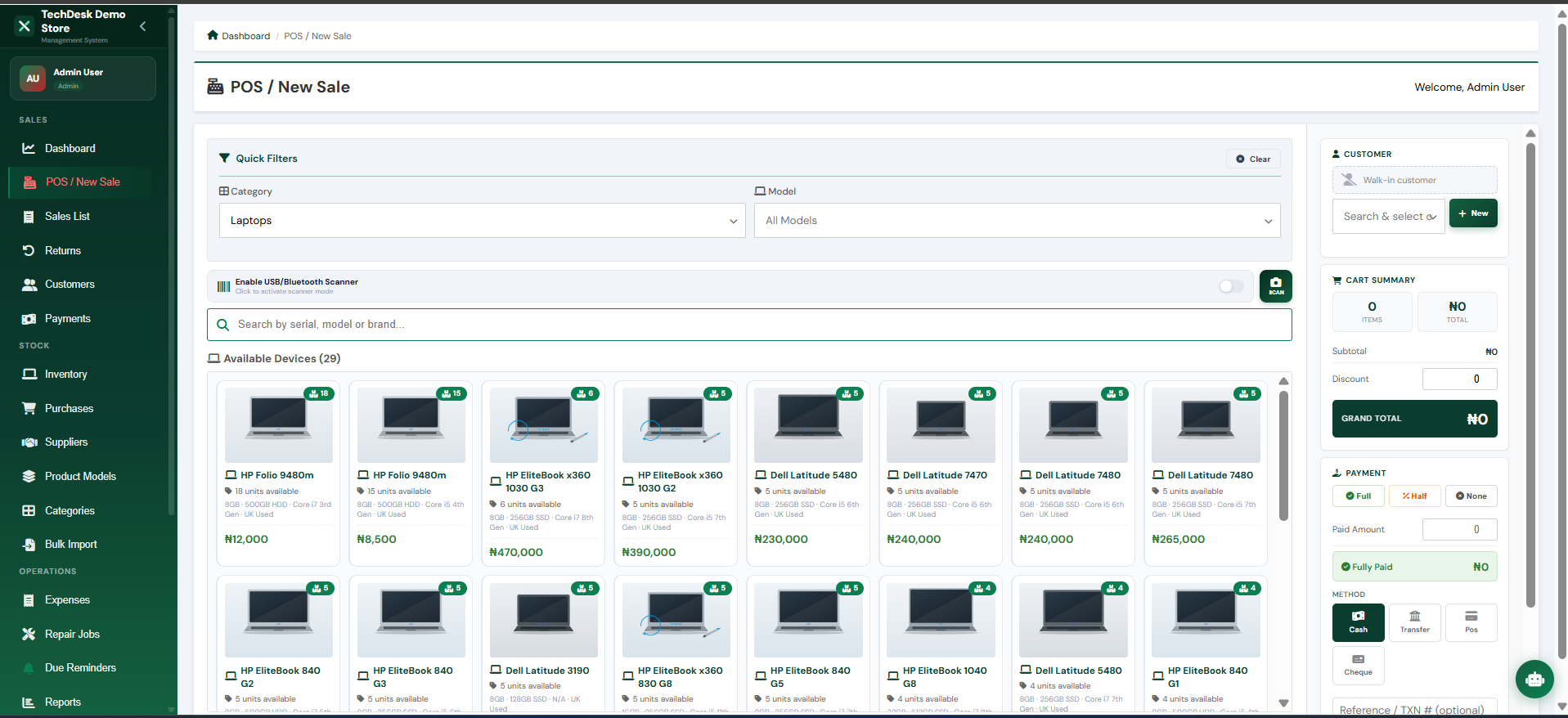Open the All Models dropdown

tap(1018, 221)
